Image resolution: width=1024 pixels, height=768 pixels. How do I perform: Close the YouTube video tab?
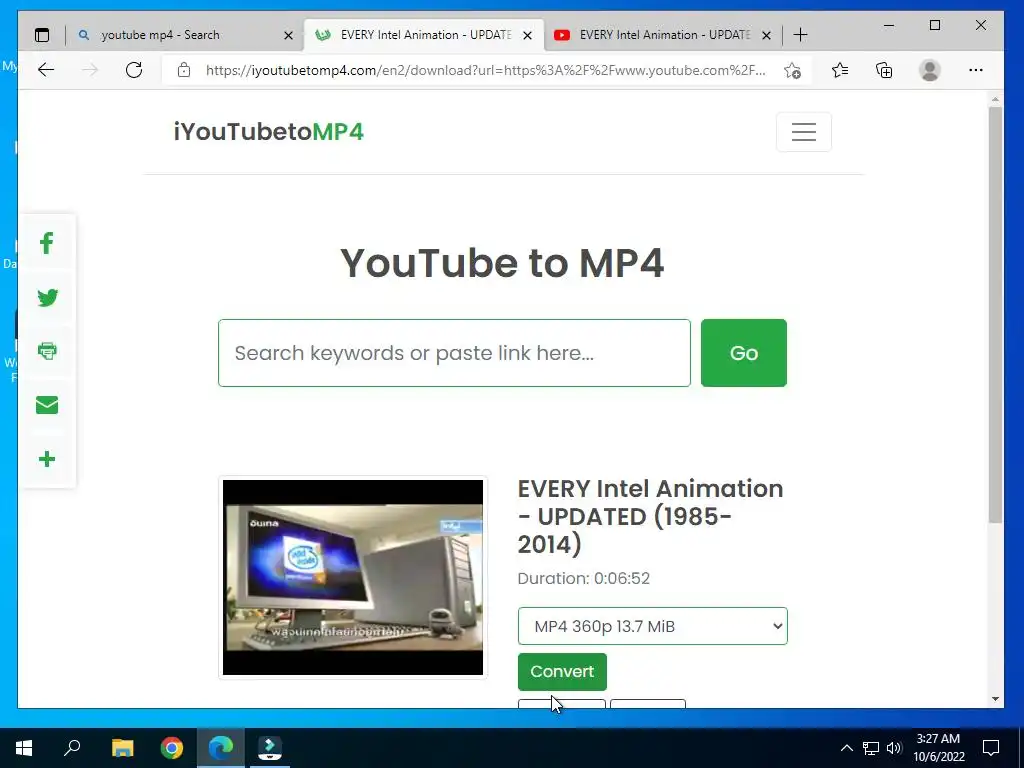767,35
